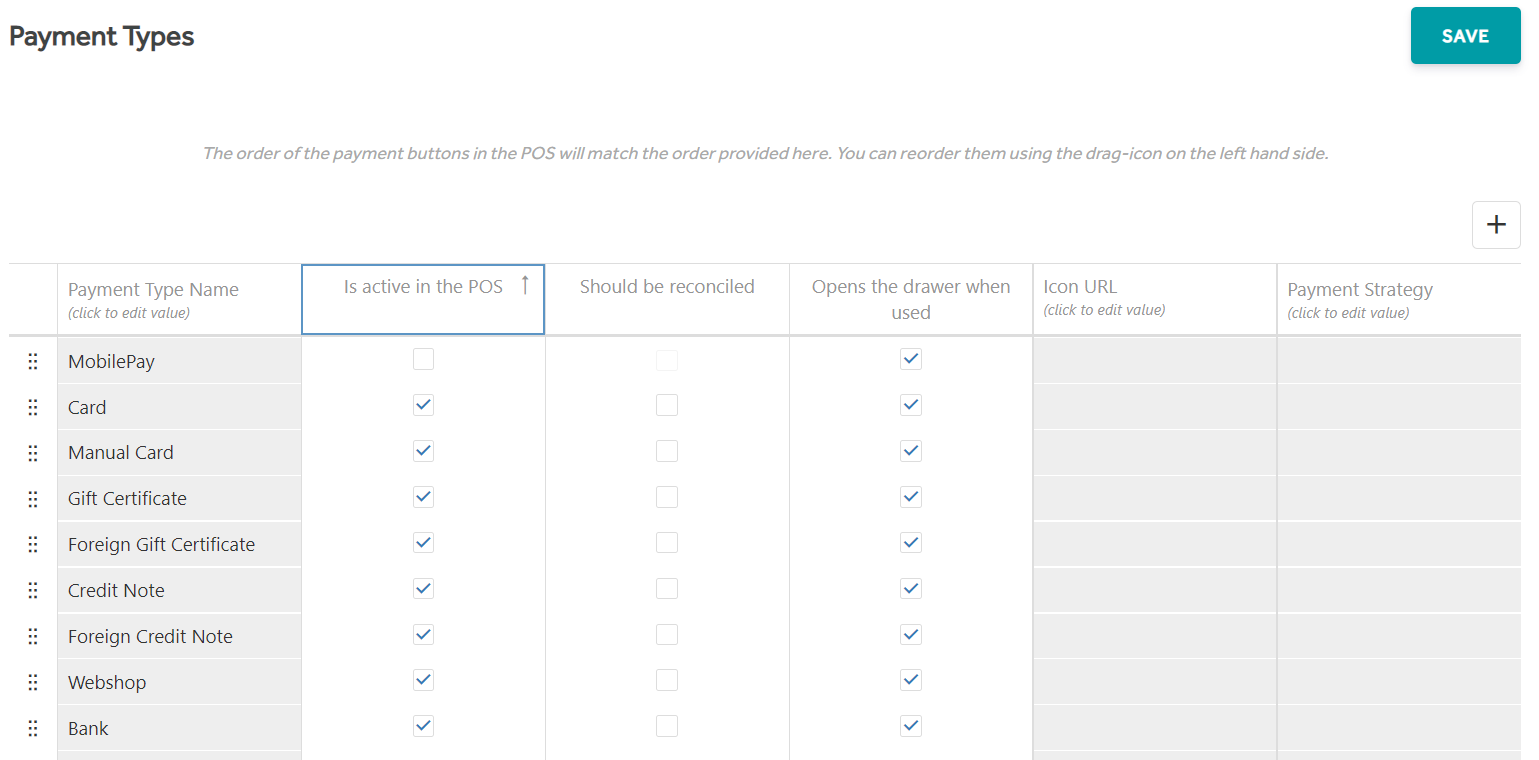Edit the Gift Certificate name cell

179,499
